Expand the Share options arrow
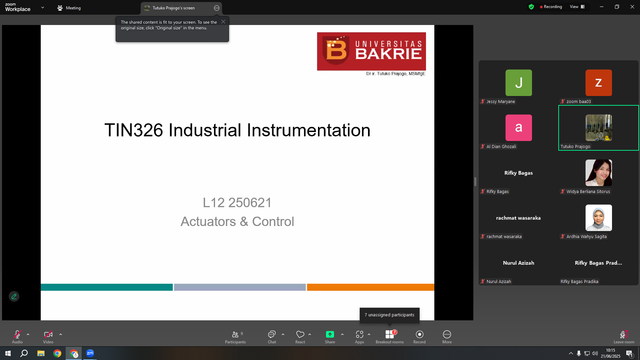640x360 pixels. click(342, 334)
